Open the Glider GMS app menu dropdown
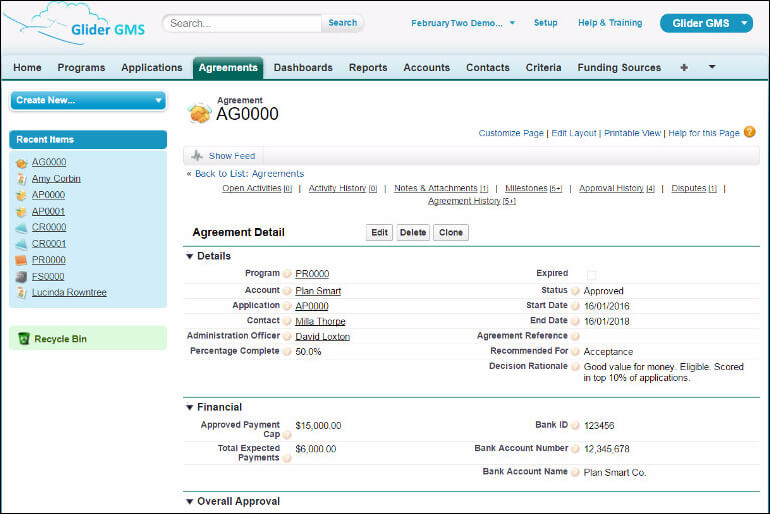The width and height of the screenshot is (770, 514). (742, 23)
